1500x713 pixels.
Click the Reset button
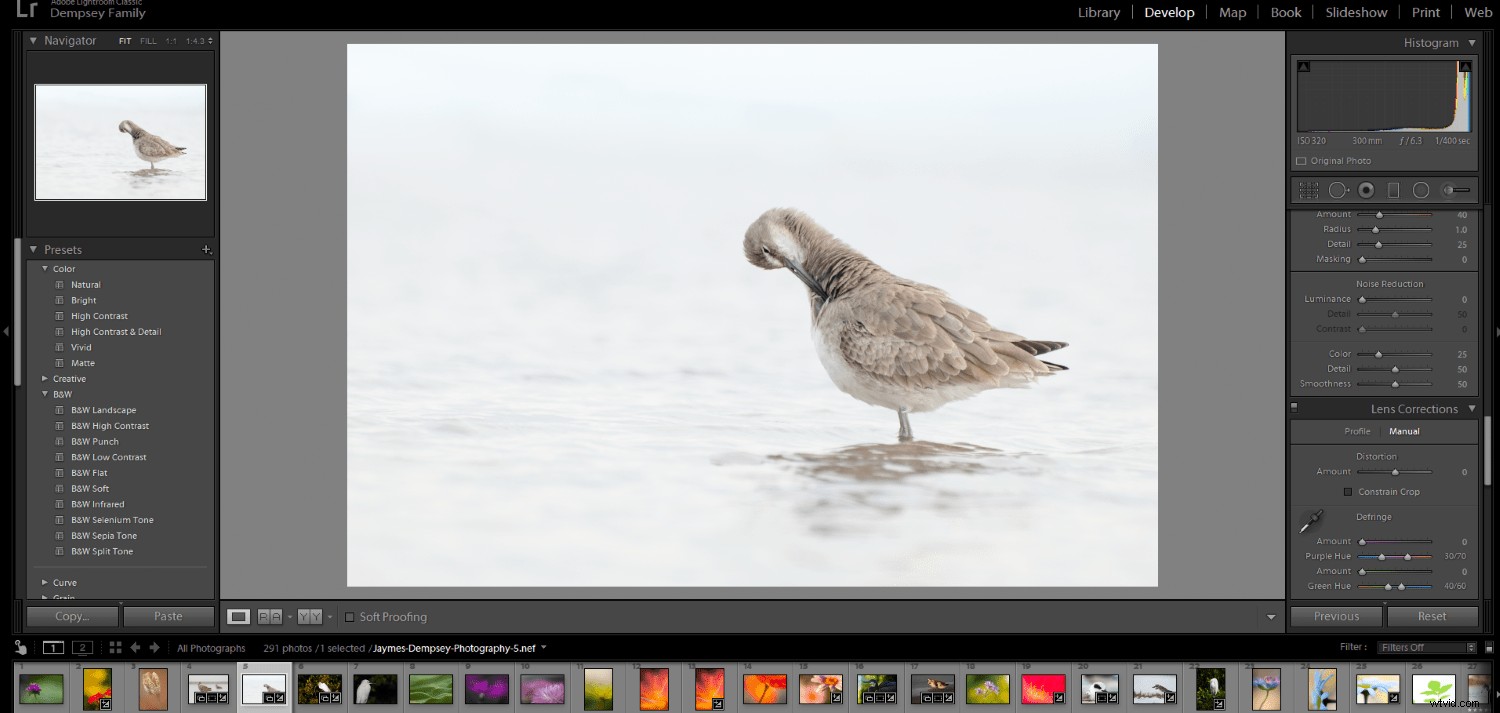[x=1432, y=616]
